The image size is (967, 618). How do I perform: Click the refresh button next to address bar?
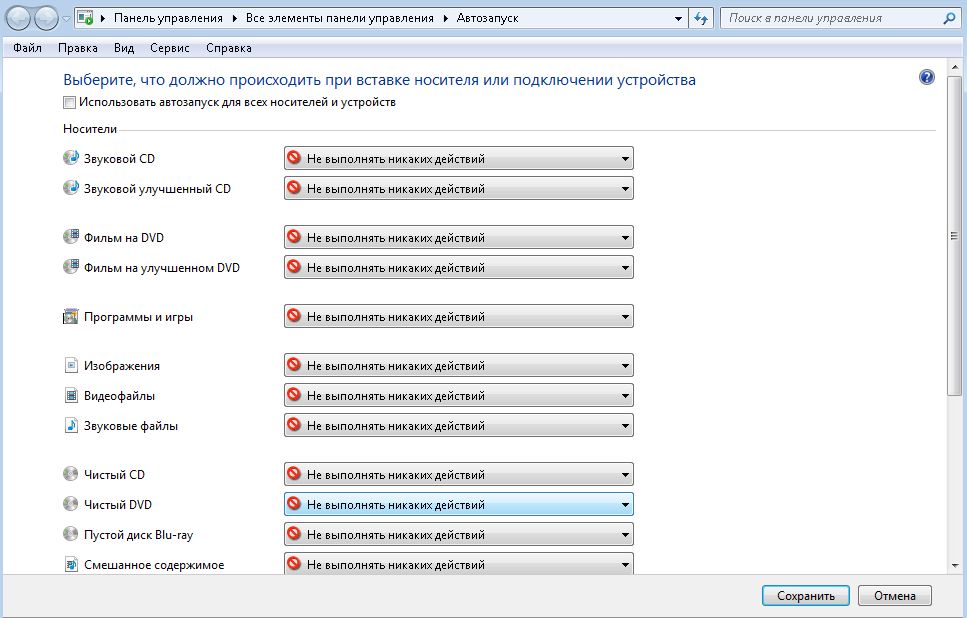tap(701, 19)
